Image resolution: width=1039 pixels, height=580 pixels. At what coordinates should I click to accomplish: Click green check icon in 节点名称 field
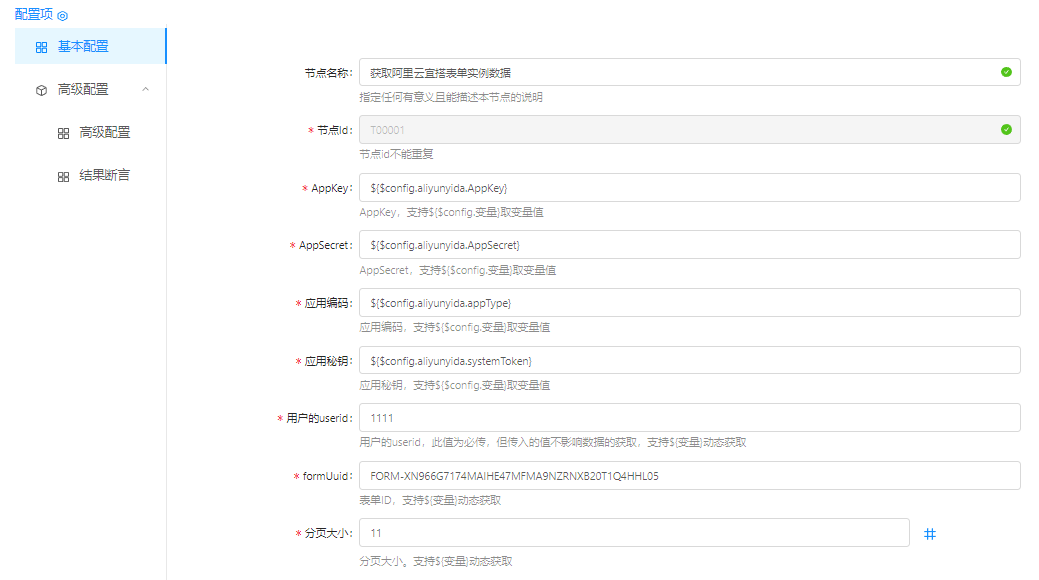pos(1005,72)
